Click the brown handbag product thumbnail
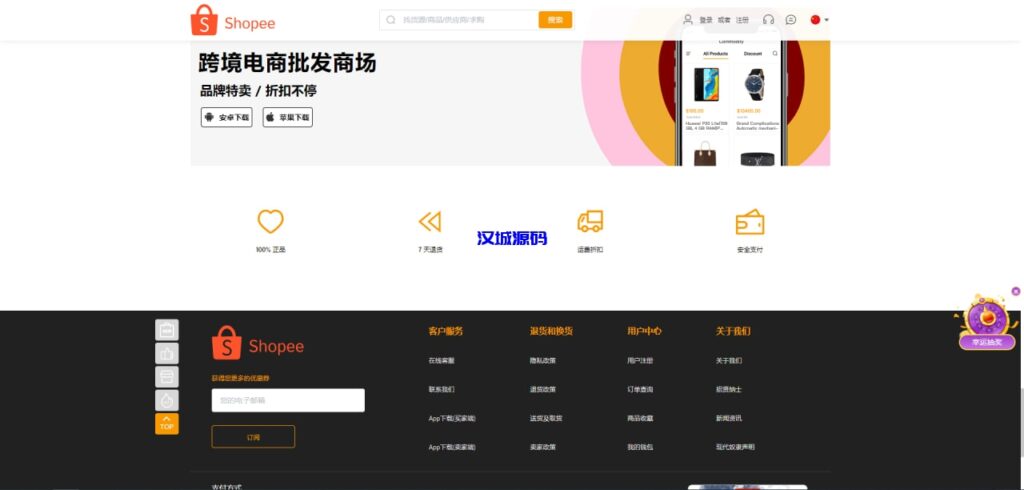Screen dimensions: 1024x490 click(x=705, y=154)
